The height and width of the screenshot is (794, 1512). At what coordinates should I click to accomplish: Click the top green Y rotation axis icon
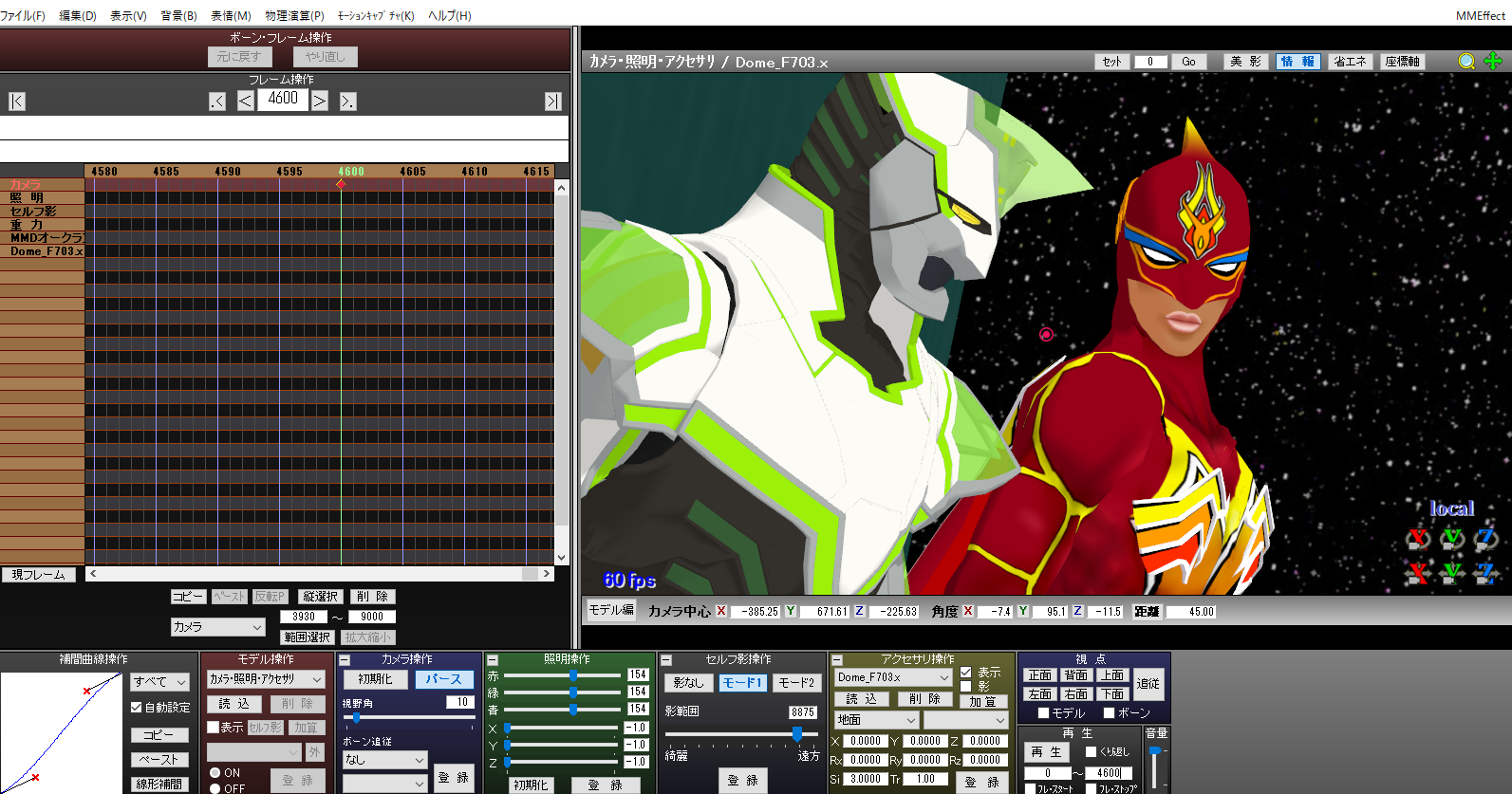1453,539
